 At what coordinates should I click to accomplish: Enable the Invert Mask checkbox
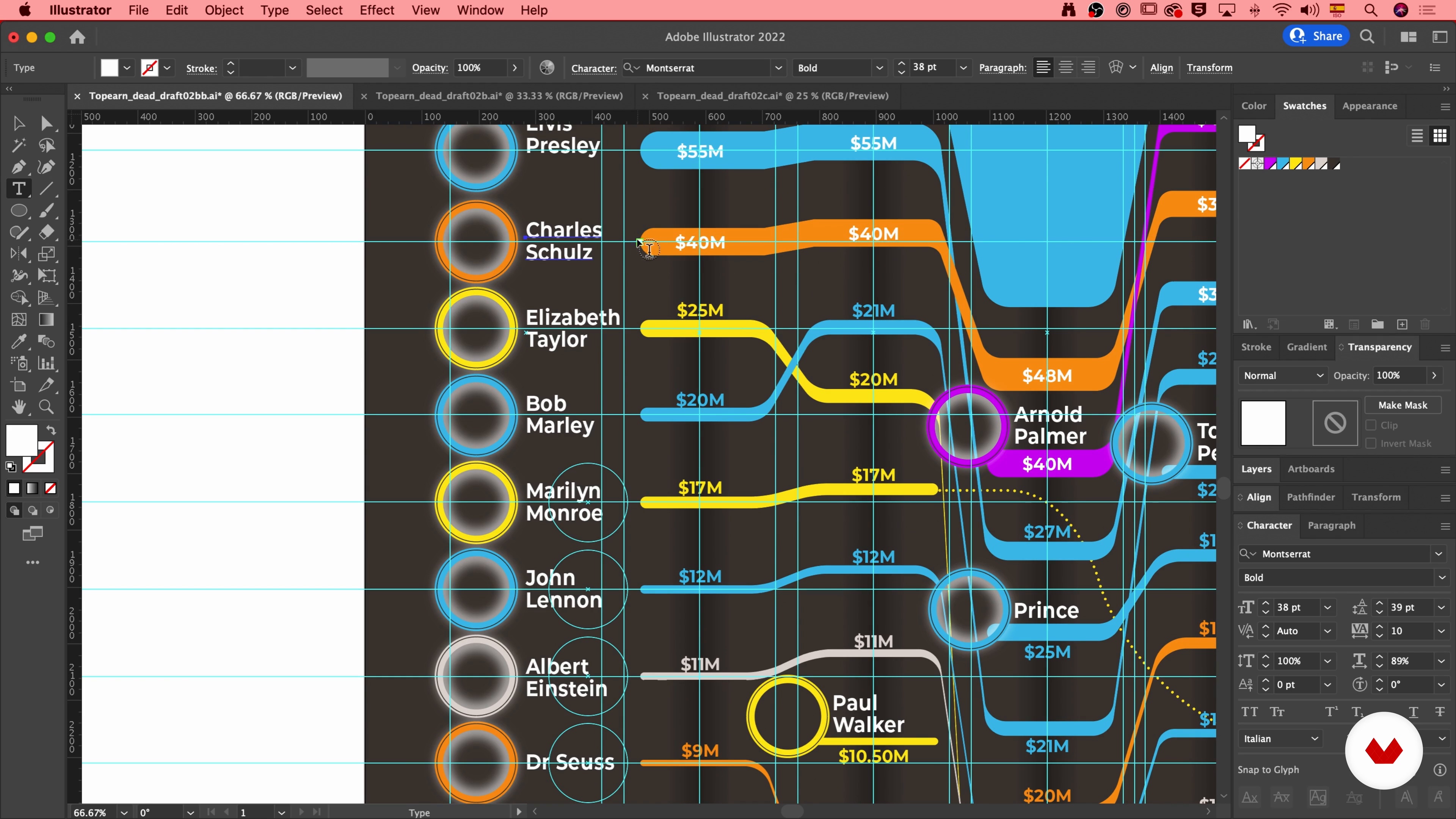click(1371, 443)
